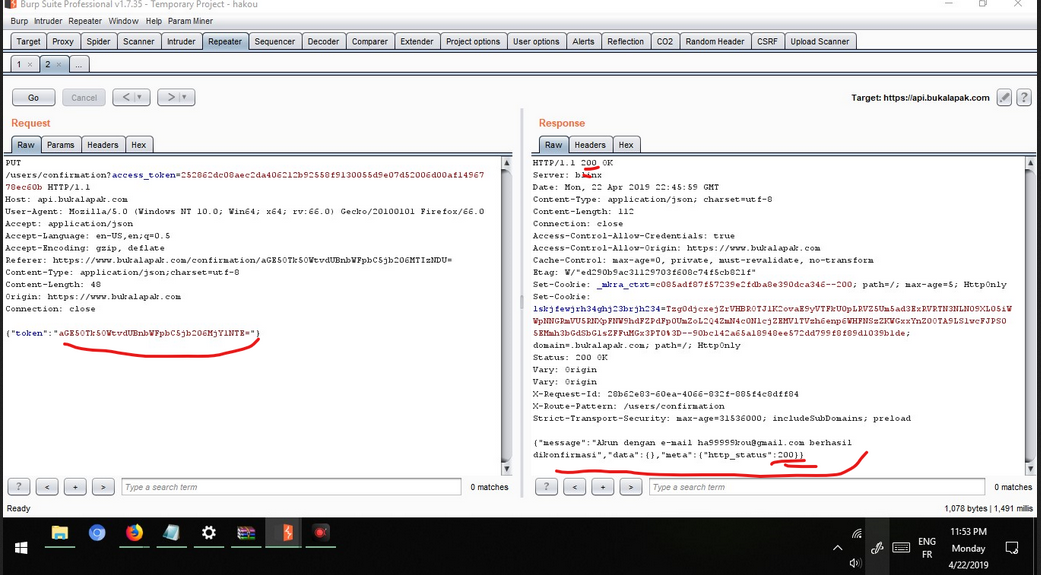Click the Go button
The width and height of the screenshot is (1041, 575).
tap(33, 98)
